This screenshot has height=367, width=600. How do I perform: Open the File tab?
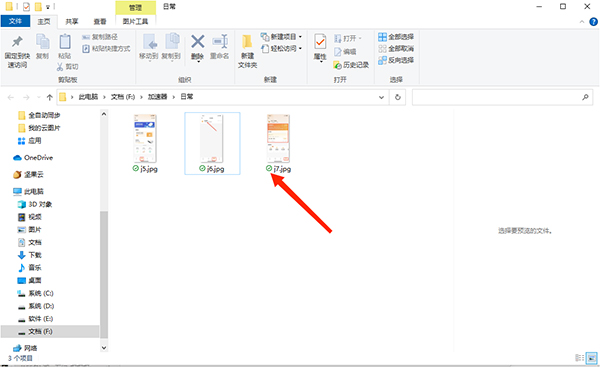15,21
